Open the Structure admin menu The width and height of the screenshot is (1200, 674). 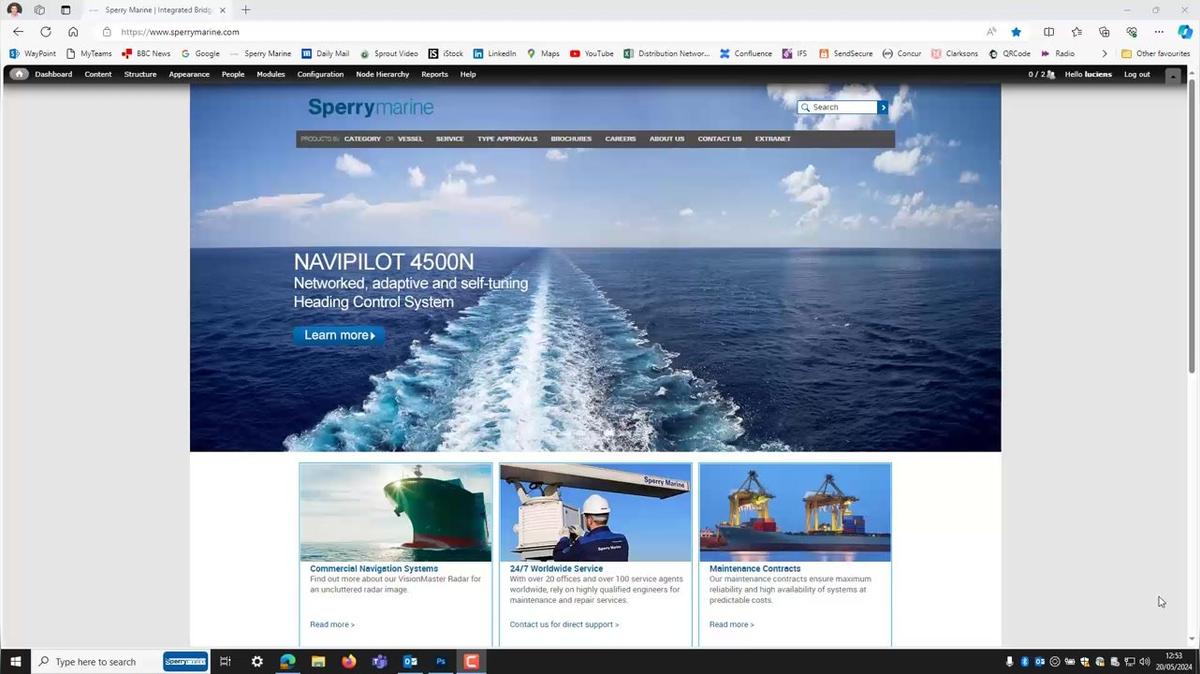coord(140,74)
